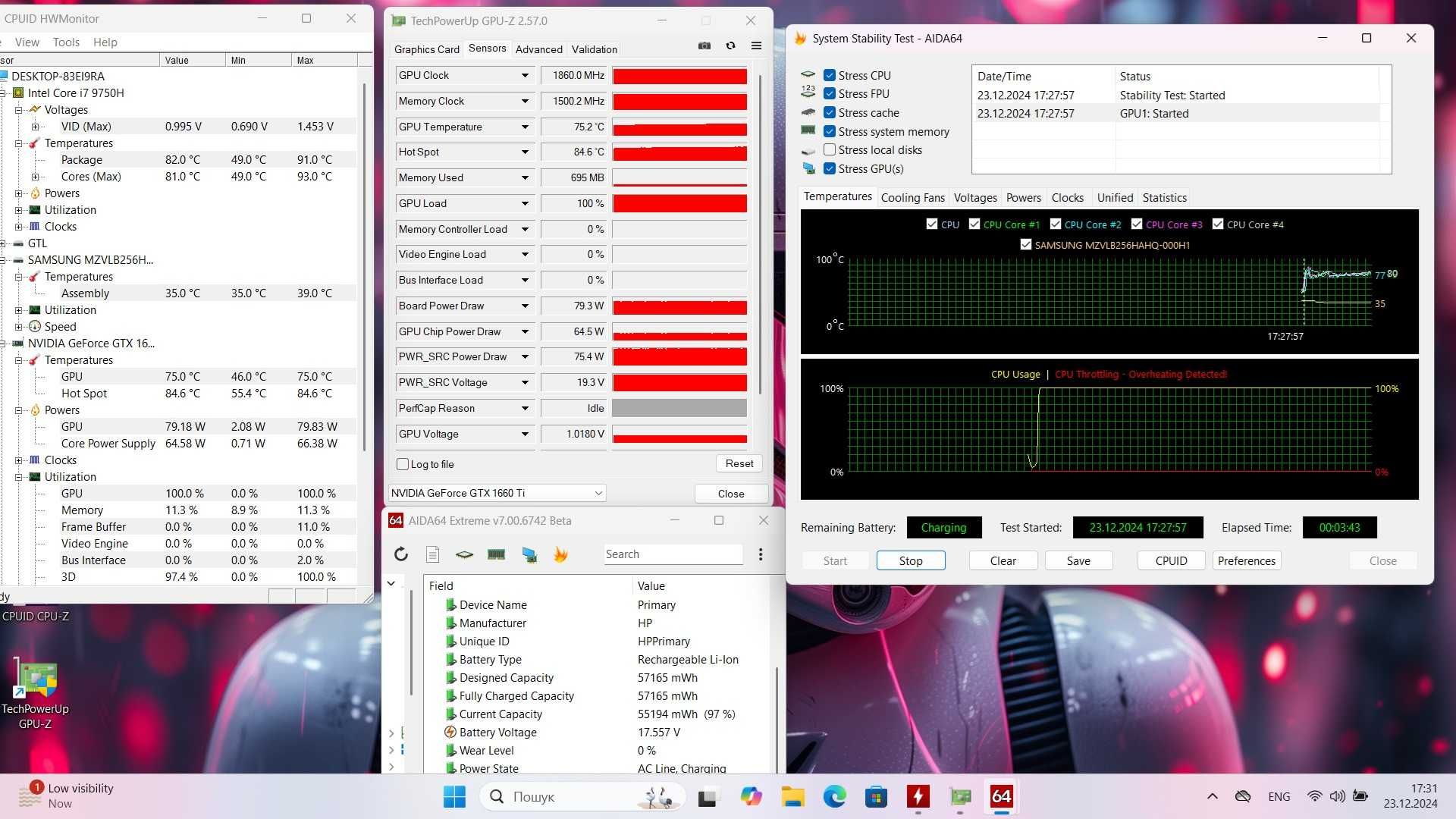Image resolution: width=1456 pixels, height=819 pixels.
Task: Open AIDA64 Preferences button
Action: [1247, 560]
